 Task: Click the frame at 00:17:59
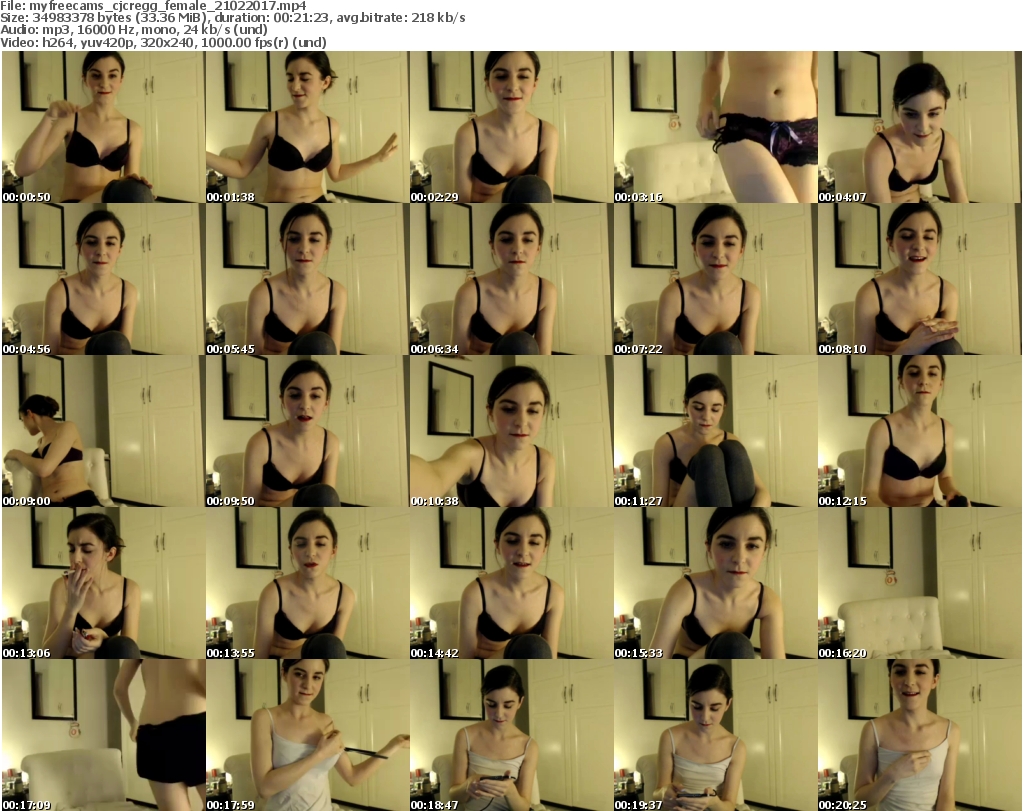point(307,735)
